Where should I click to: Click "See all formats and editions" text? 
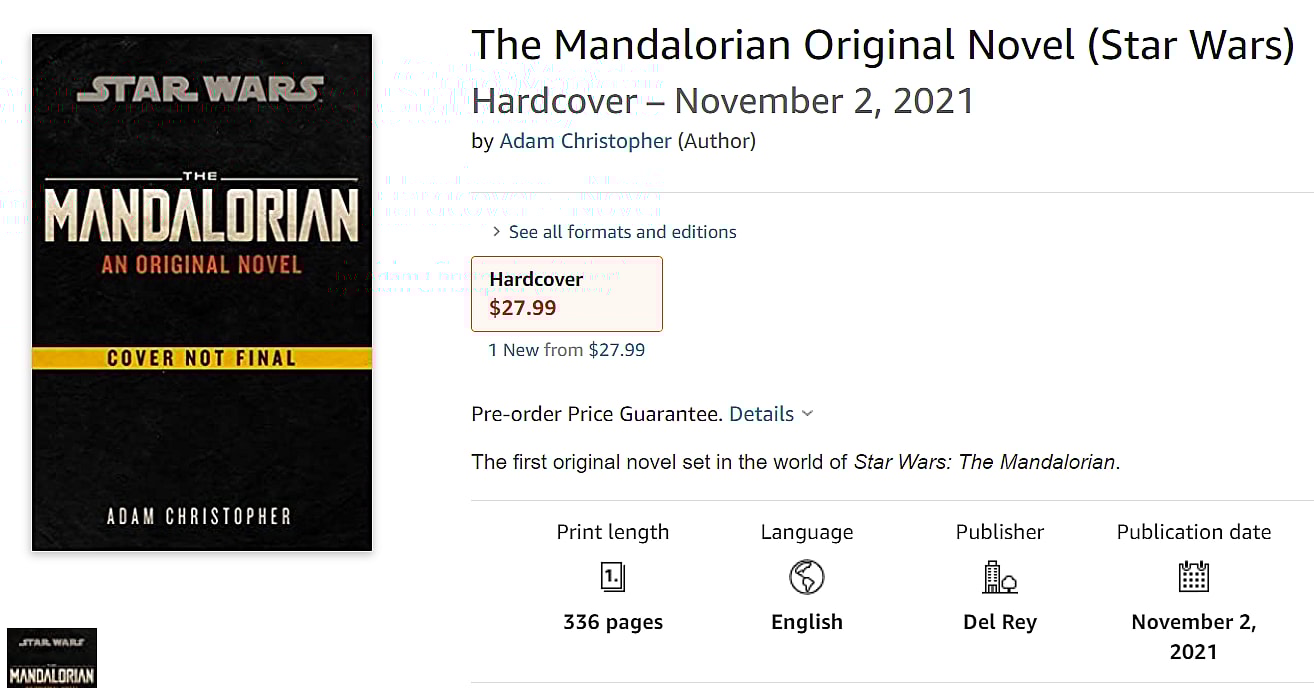pos(622,232)
